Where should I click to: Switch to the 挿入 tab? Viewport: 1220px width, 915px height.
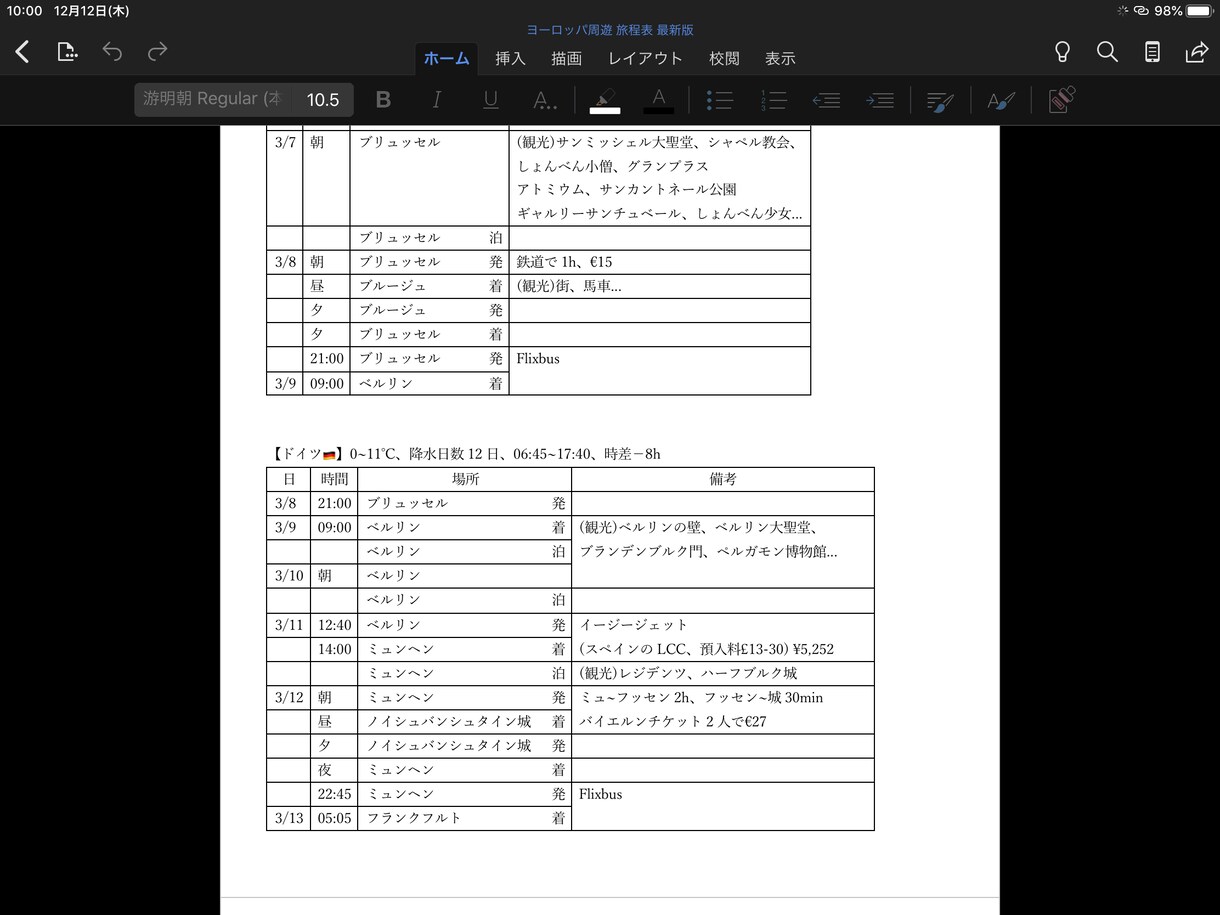coord(510,58)
